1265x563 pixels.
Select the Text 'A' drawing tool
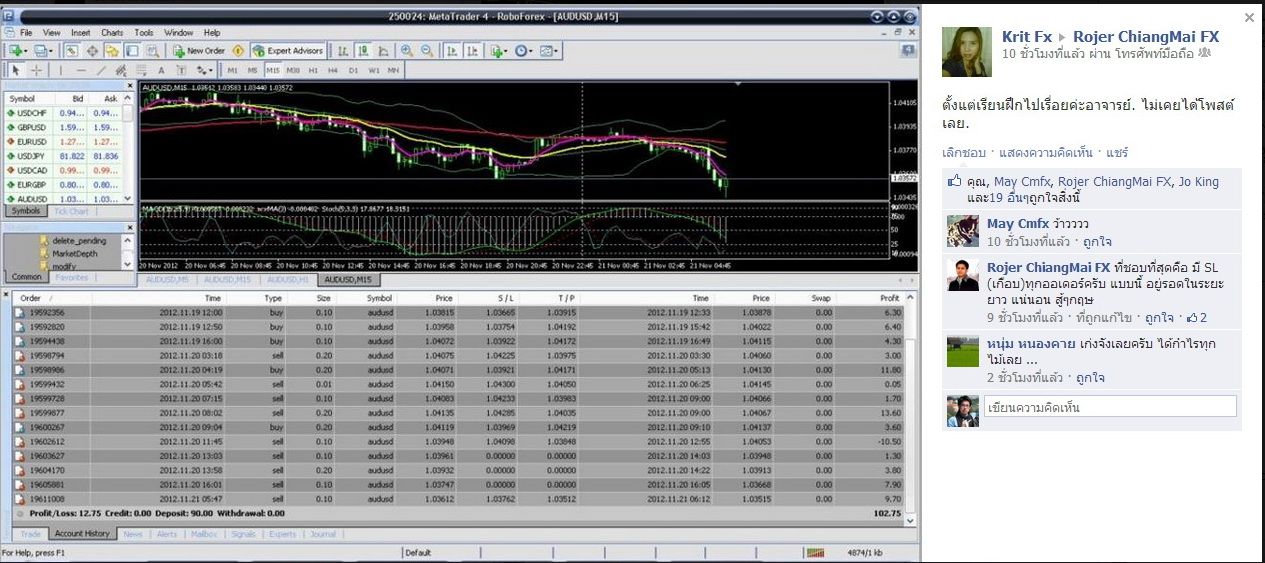pos(161,70)
